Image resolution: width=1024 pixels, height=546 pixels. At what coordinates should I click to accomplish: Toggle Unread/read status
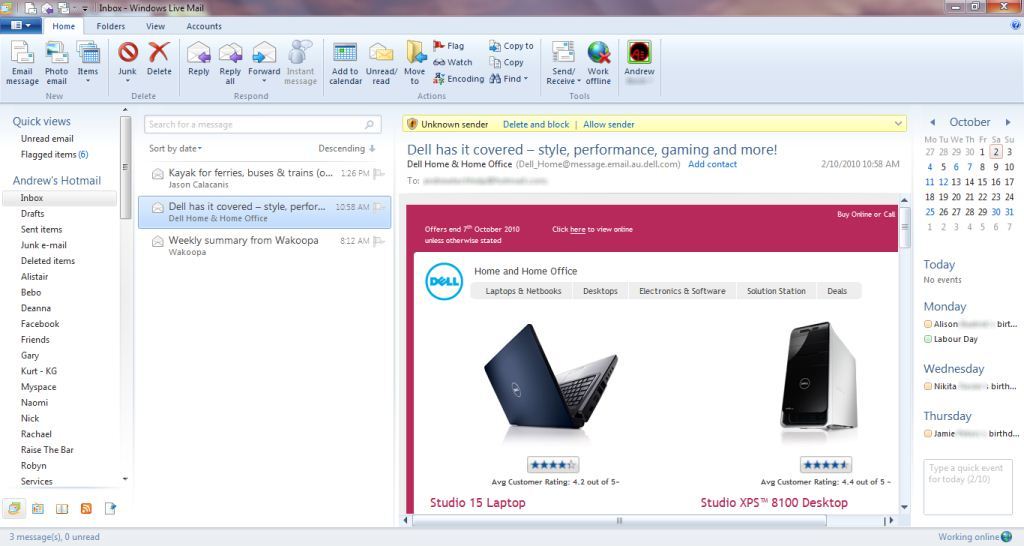381,63
